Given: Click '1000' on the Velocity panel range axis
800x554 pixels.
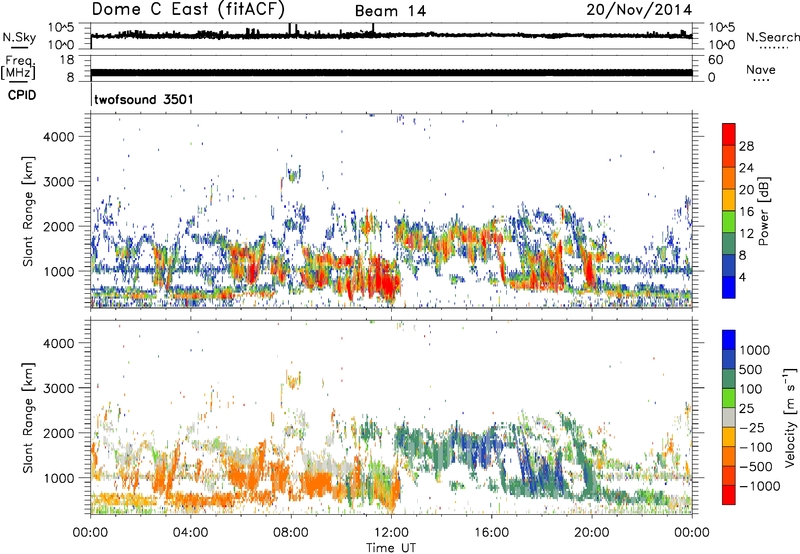Looking at the screenshot, I should pyautogui.click(x=59, y=478).
